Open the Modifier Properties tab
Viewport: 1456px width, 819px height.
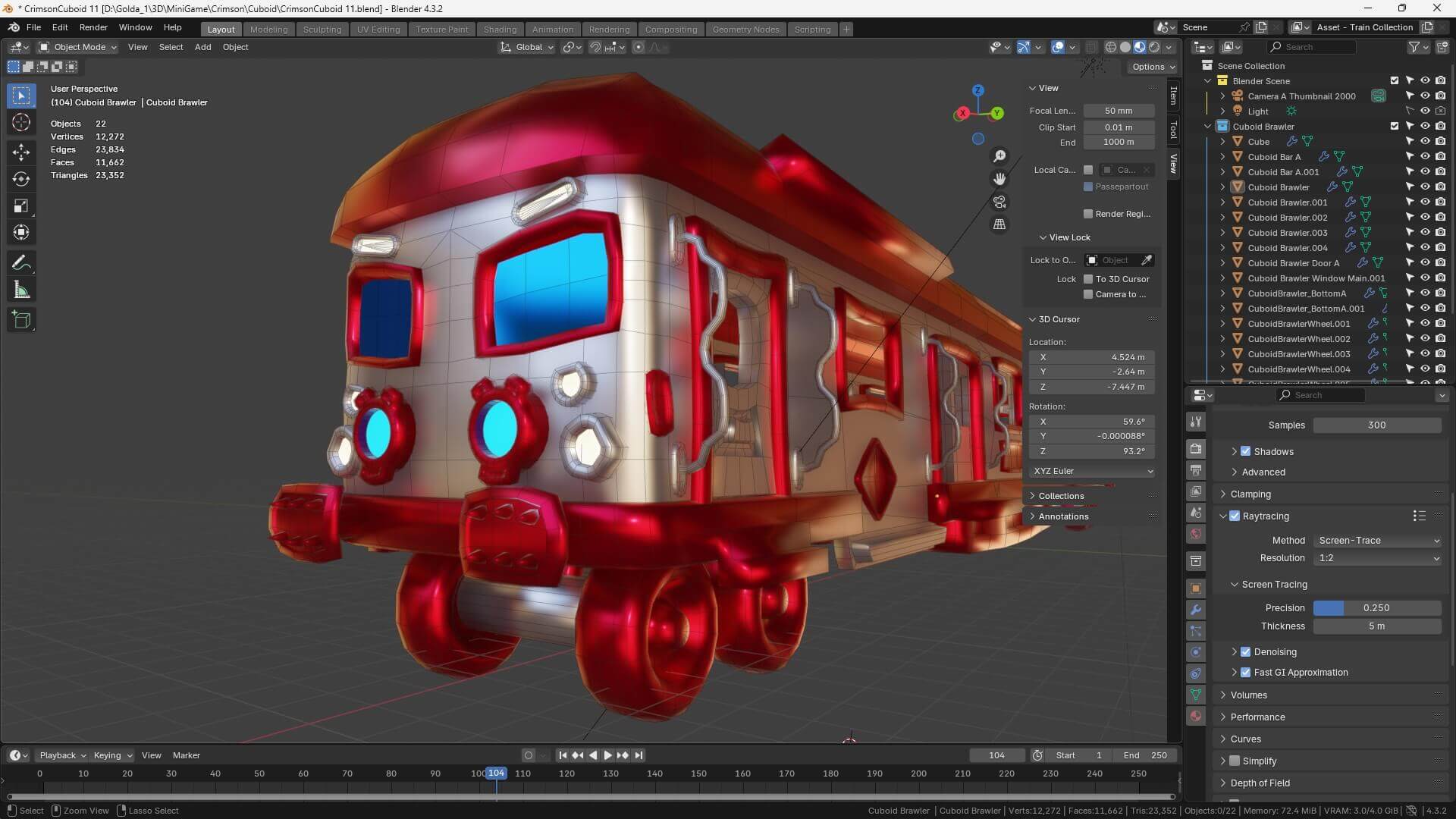1196,610
